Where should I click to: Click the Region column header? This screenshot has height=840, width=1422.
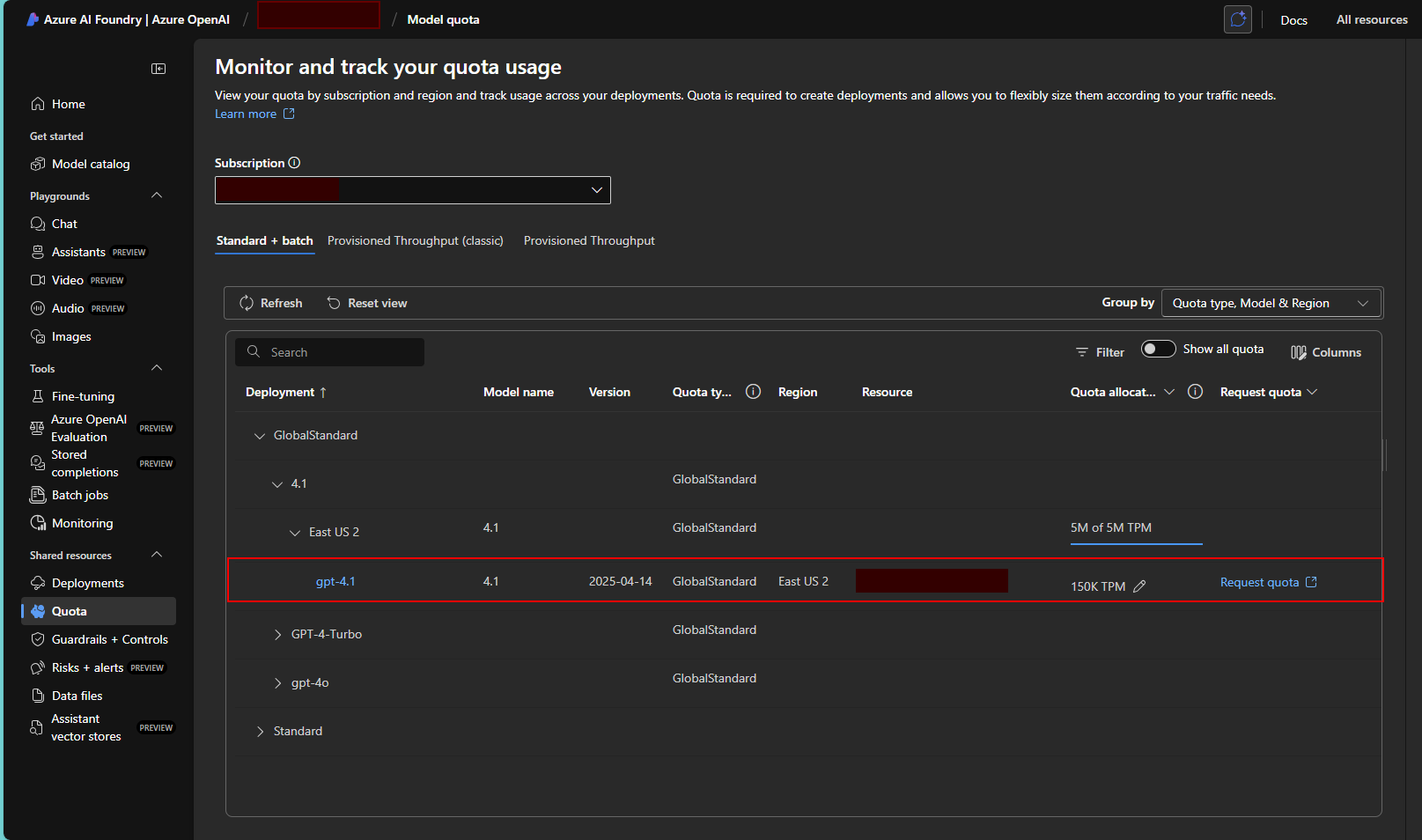798,392
